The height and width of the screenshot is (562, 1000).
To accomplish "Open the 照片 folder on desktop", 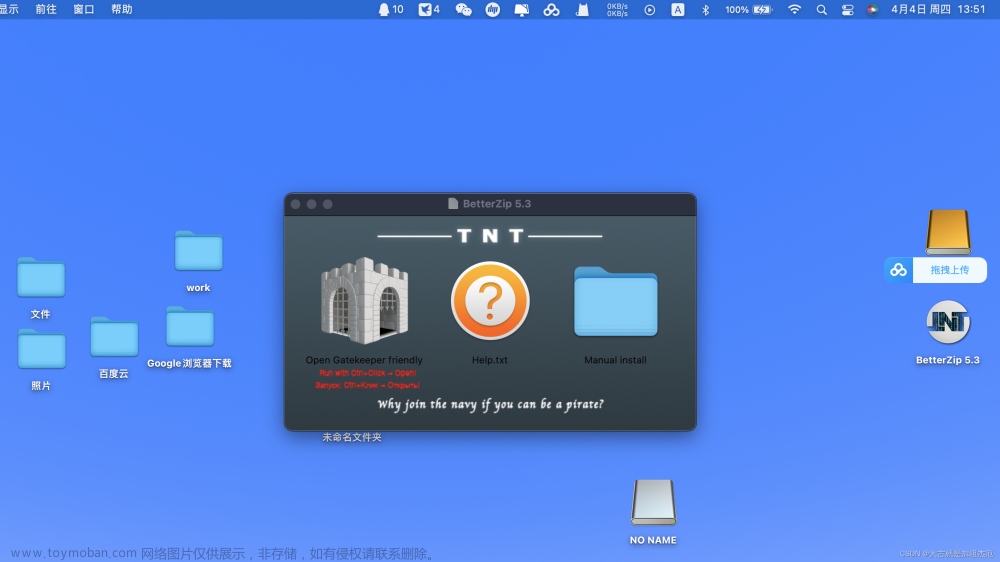I will 41,349.
